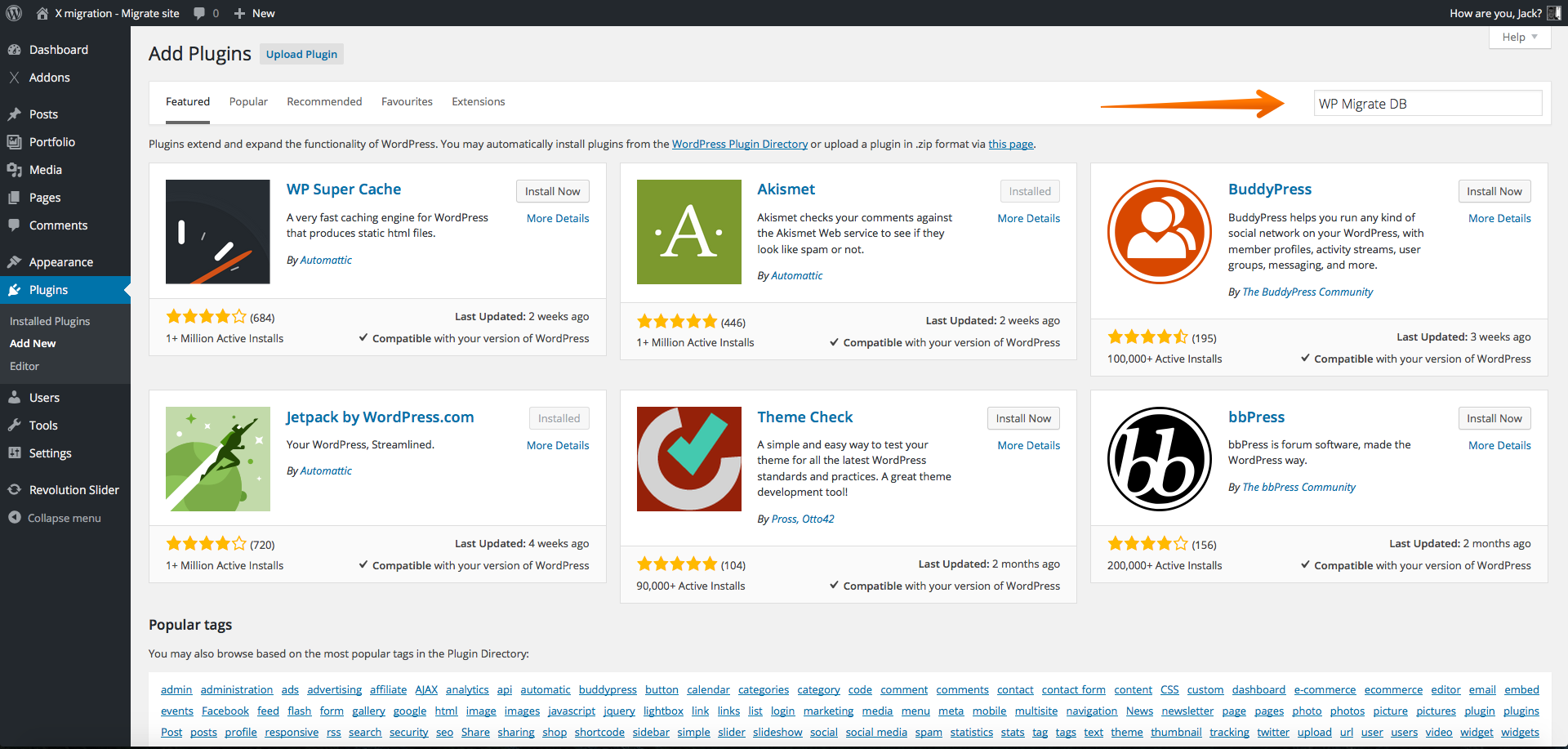Viewport: 1568px width, 749px height.
Task: Click the Installed button on Jetpack
Action: click(x=559, y=418)
